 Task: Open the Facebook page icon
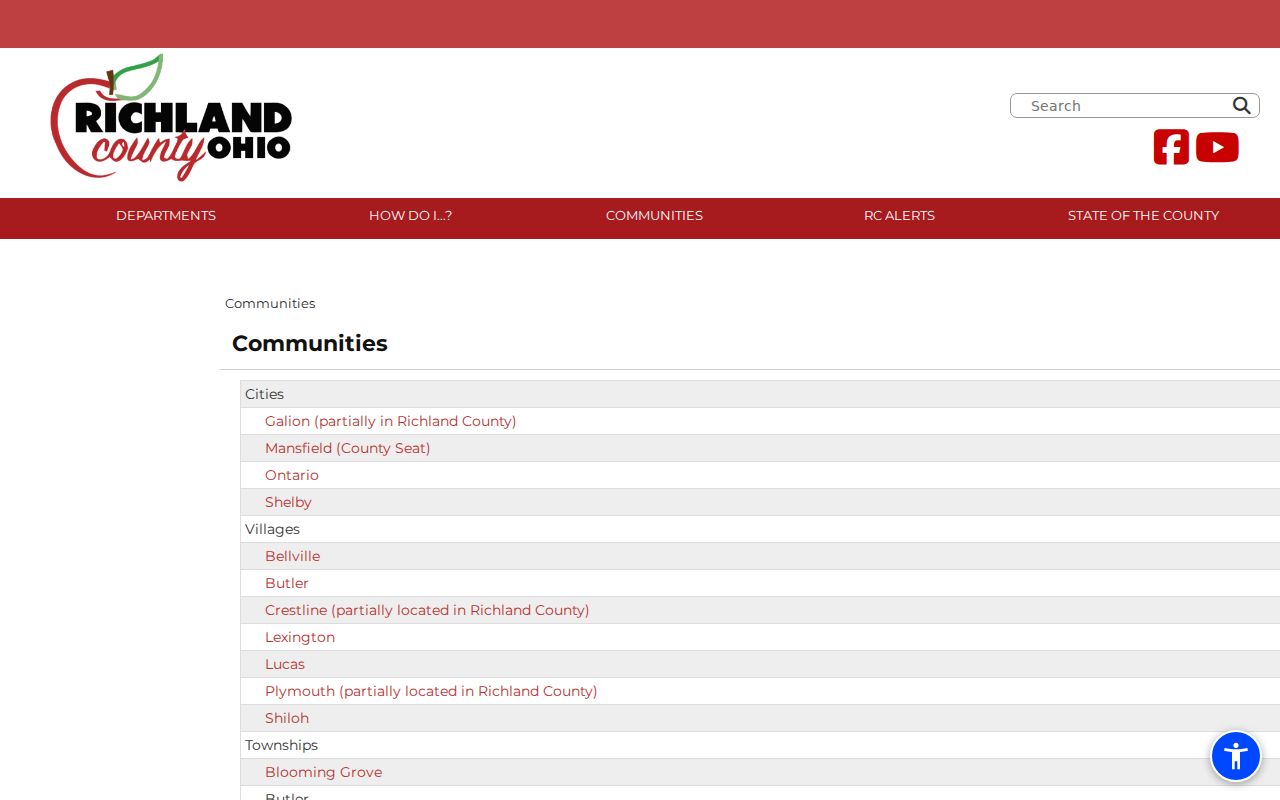pyautogui.click(x=1171, y=147)
